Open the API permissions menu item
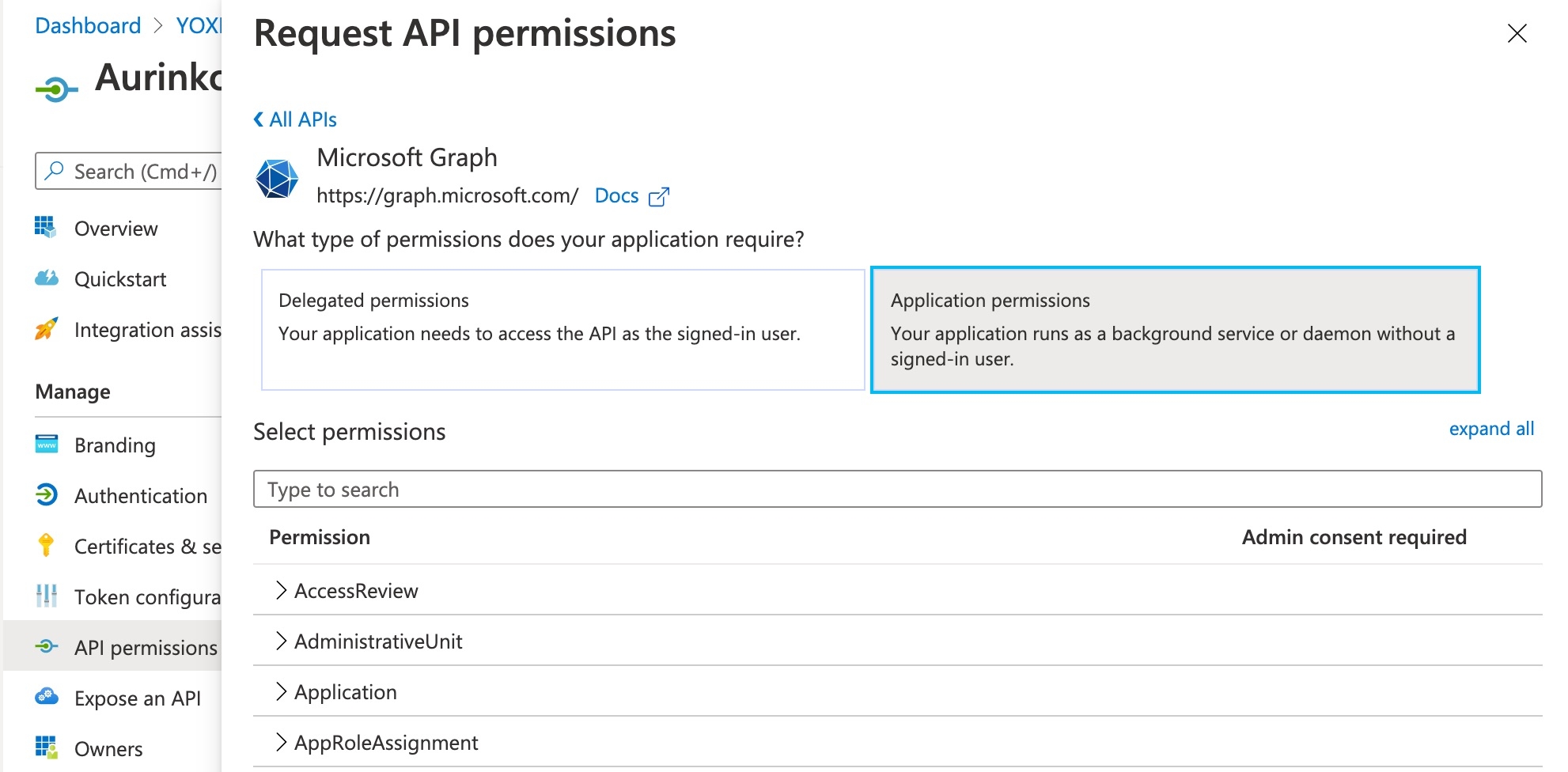This screenshot has height=772, width=1568. (x=146, y=648)
